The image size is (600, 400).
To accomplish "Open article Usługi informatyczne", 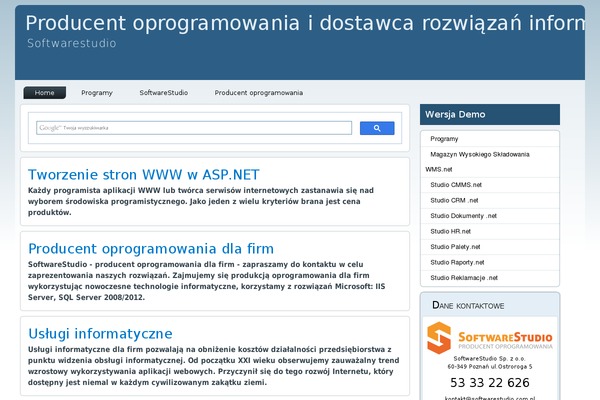I will [100, 334].
